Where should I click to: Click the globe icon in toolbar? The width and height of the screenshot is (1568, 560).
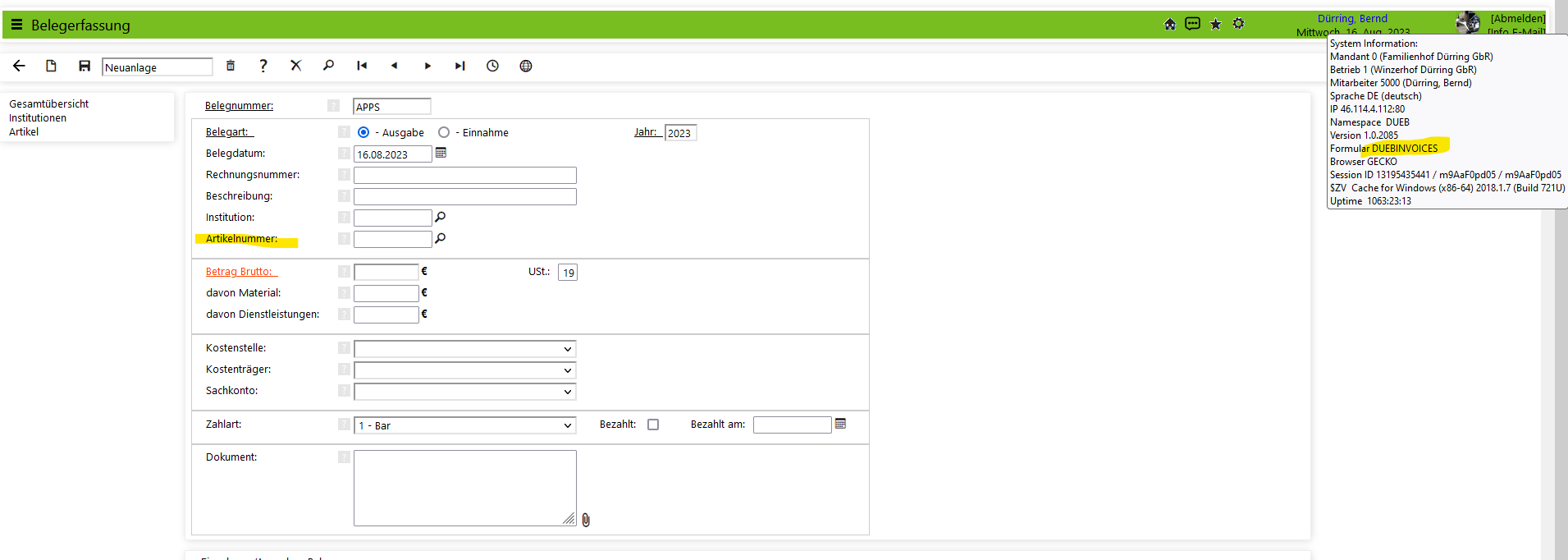[x=526, y=66]
